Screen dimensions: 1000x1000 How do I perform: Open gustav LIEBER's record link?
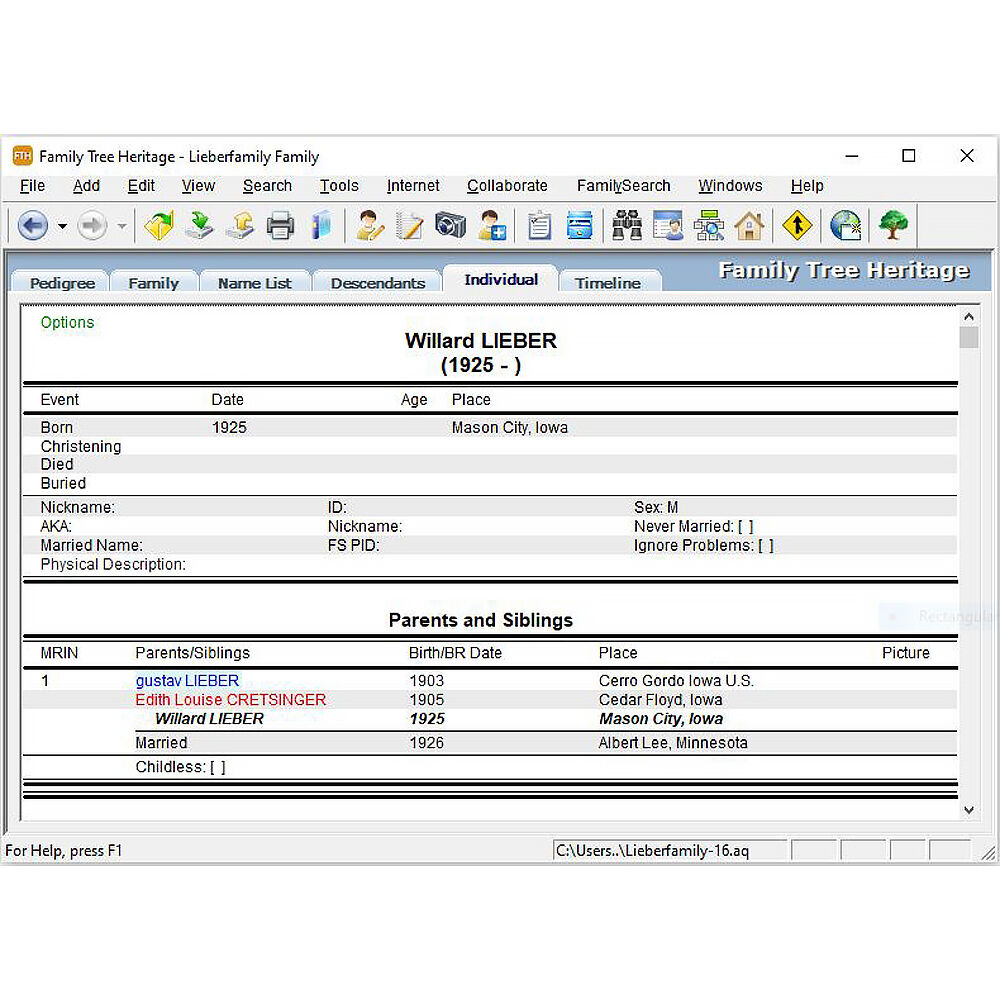(187, 680)
